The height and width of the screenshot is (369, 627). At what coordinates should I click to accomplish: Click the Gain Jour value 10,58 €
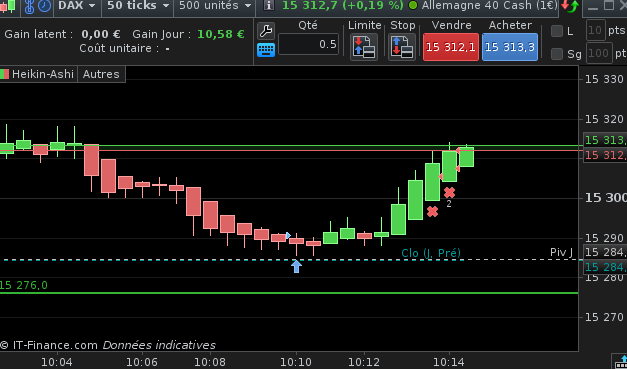[221, 34]
